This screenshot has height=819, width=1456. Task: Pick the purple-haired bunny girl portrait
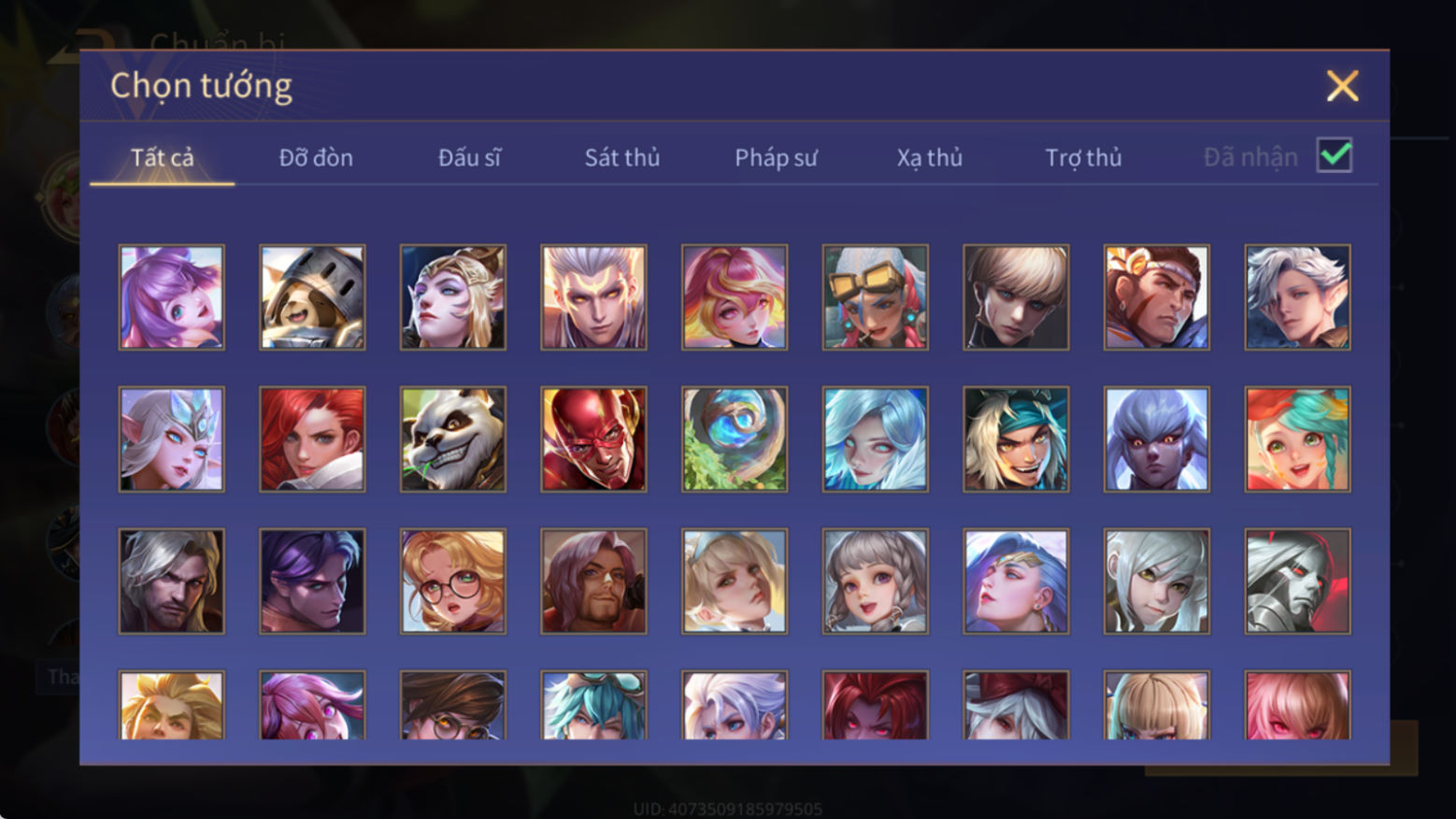(x=172, y=297)
